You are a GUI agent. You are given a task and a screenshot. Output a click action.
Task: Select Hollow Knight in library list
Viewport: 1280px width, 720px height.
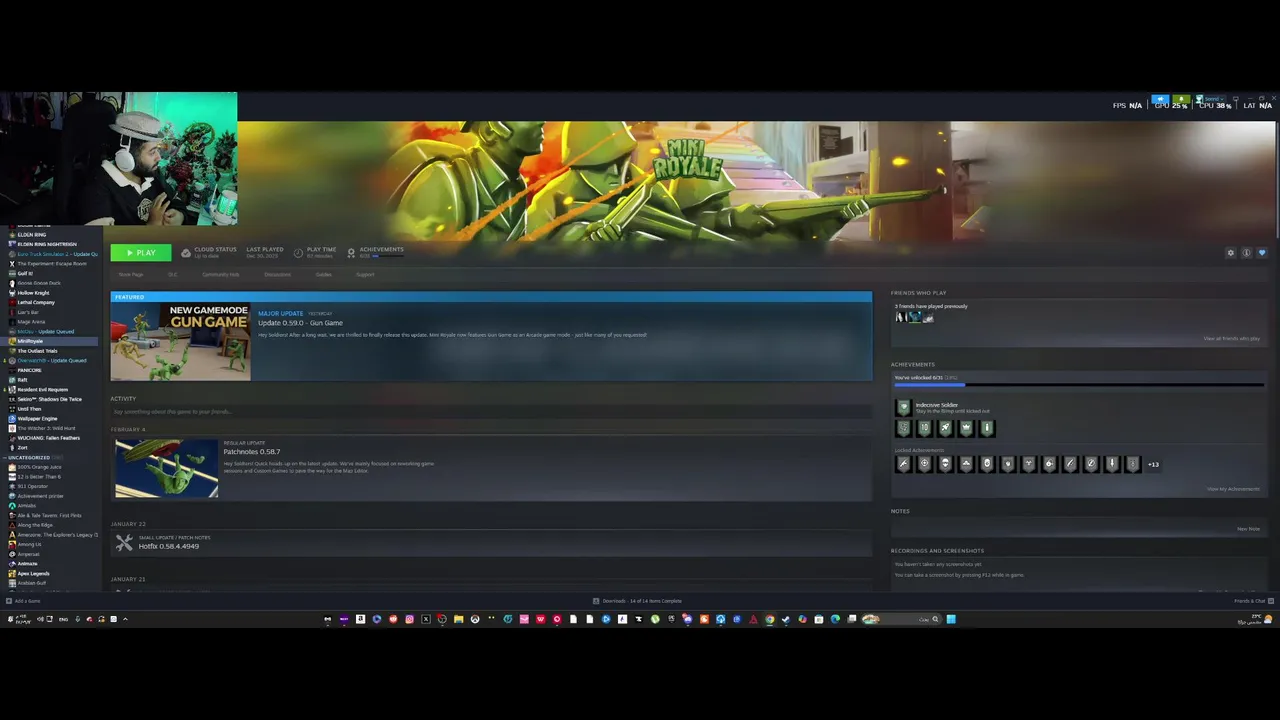[x=33, y=293]
